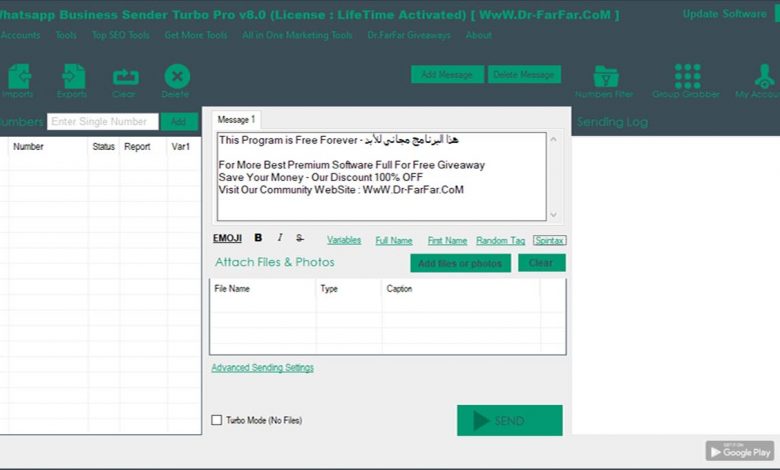
Task: Enable Turbo Mode (No Files) checkbox
Action: pyautogui.click(x=217, y=420)
